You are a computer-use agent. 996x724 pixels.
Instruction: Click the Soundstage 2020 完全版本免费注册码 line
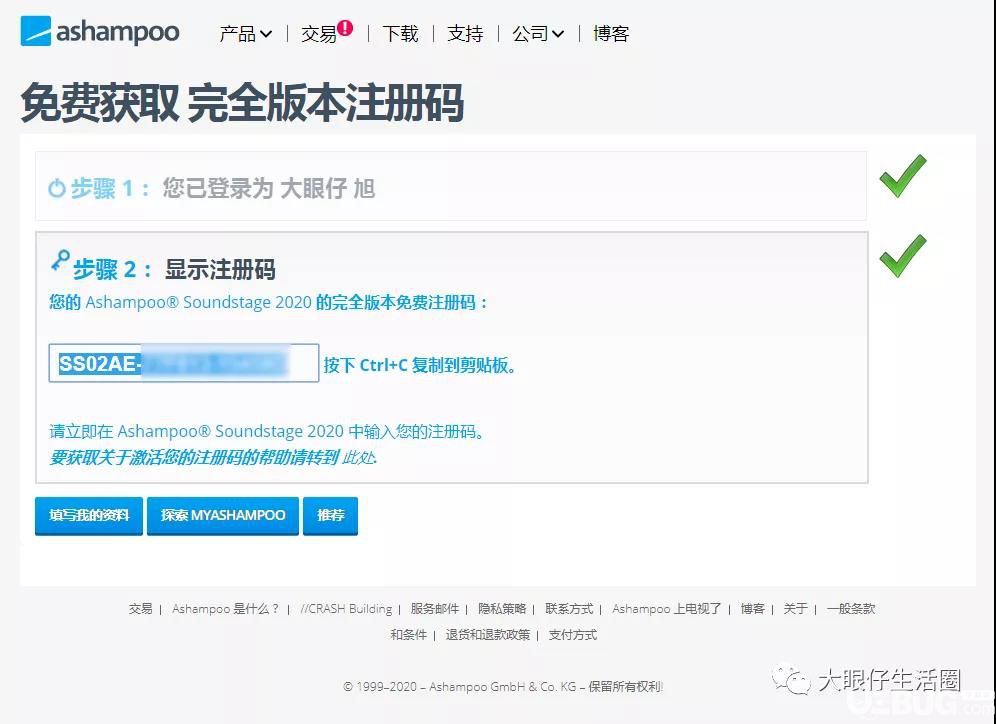tap(267, 302)
